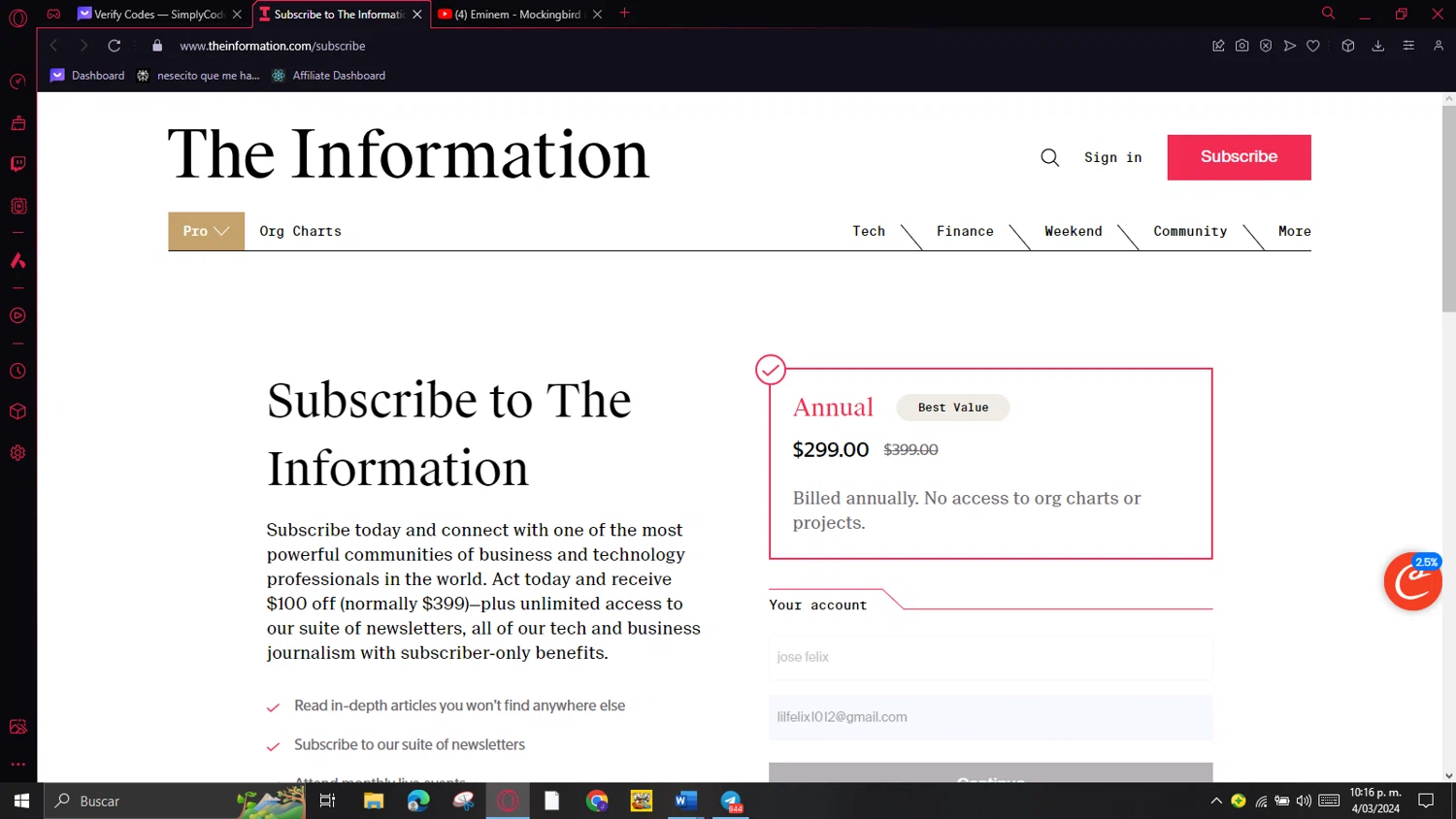Click the Best Value badge
The width and height of the screenshot is (1456, 819).
(953, 408)
